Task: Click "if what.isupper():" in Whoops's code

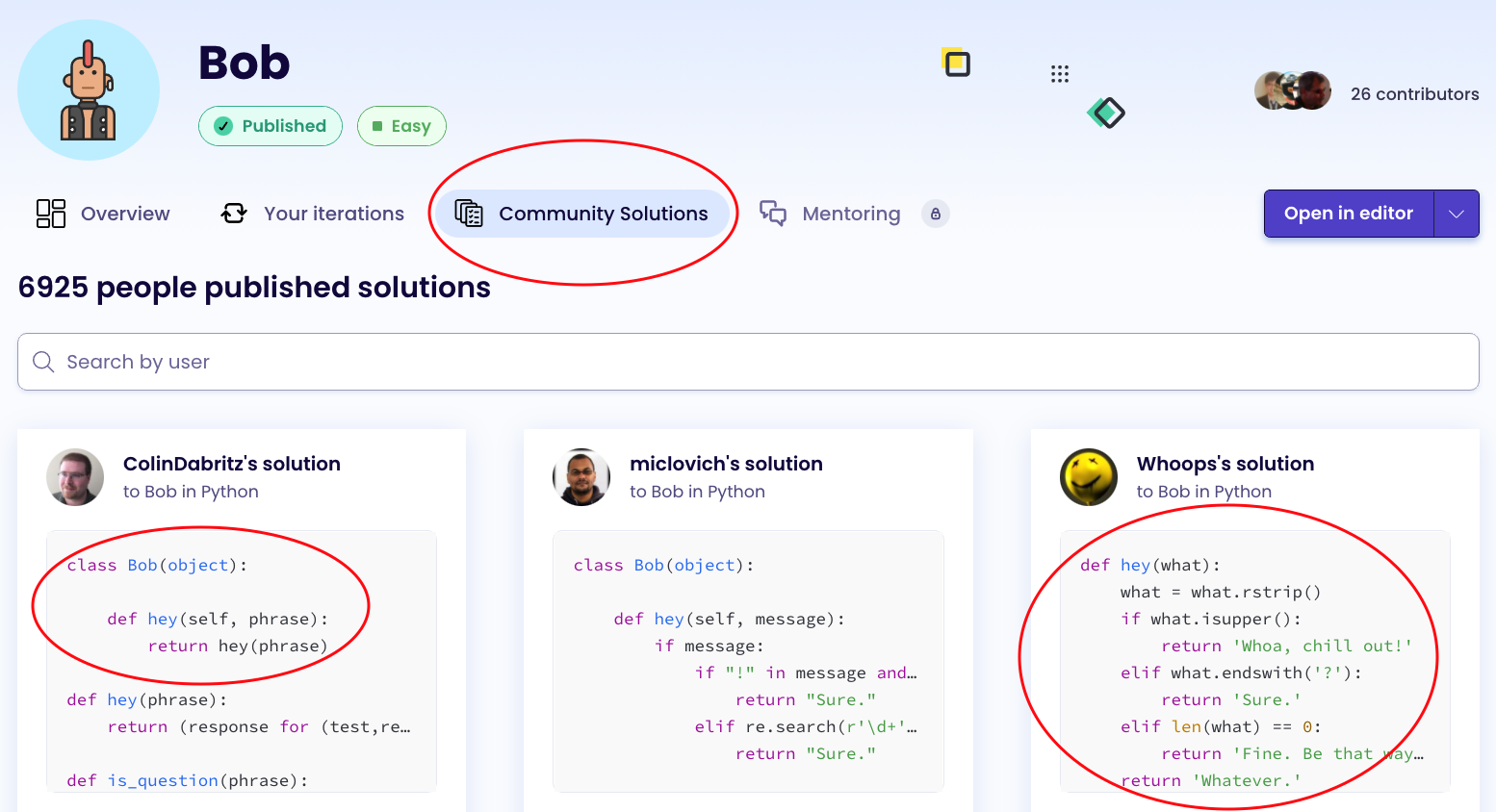Action: (x=1211, y=619)
